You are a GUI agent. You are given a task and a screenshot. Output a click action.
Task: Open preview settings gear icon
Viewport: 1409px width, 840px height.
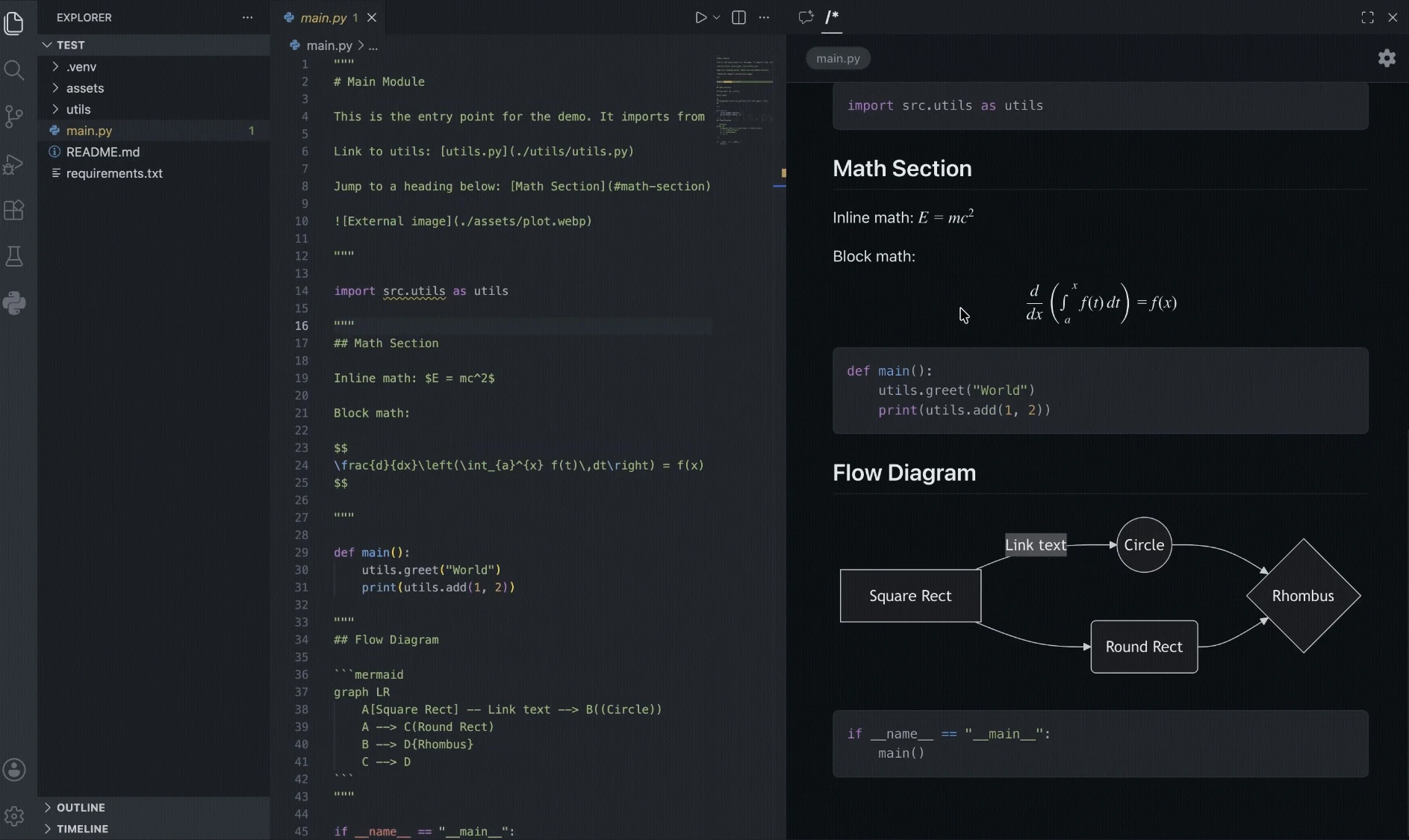[1387, 58]
